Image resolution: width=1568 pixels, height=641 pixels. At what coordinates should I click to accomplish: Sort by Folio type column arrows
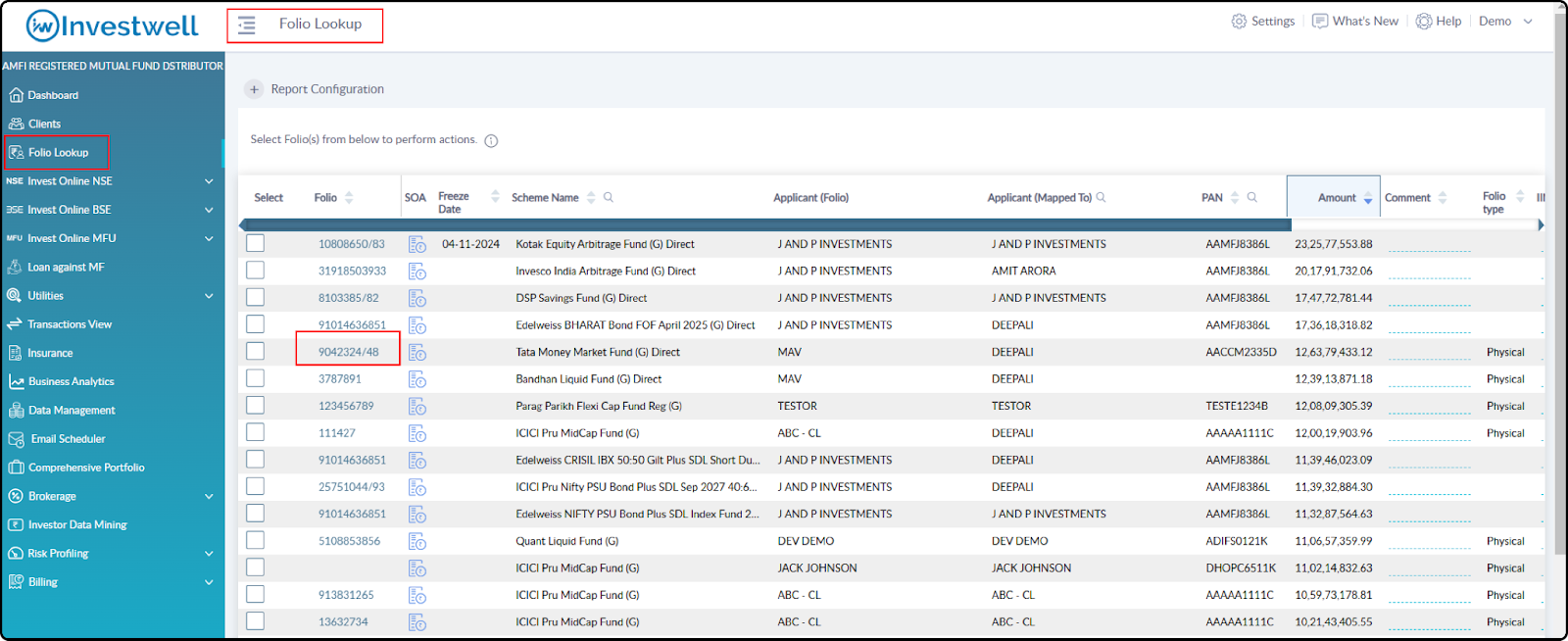coord(1520,196)
